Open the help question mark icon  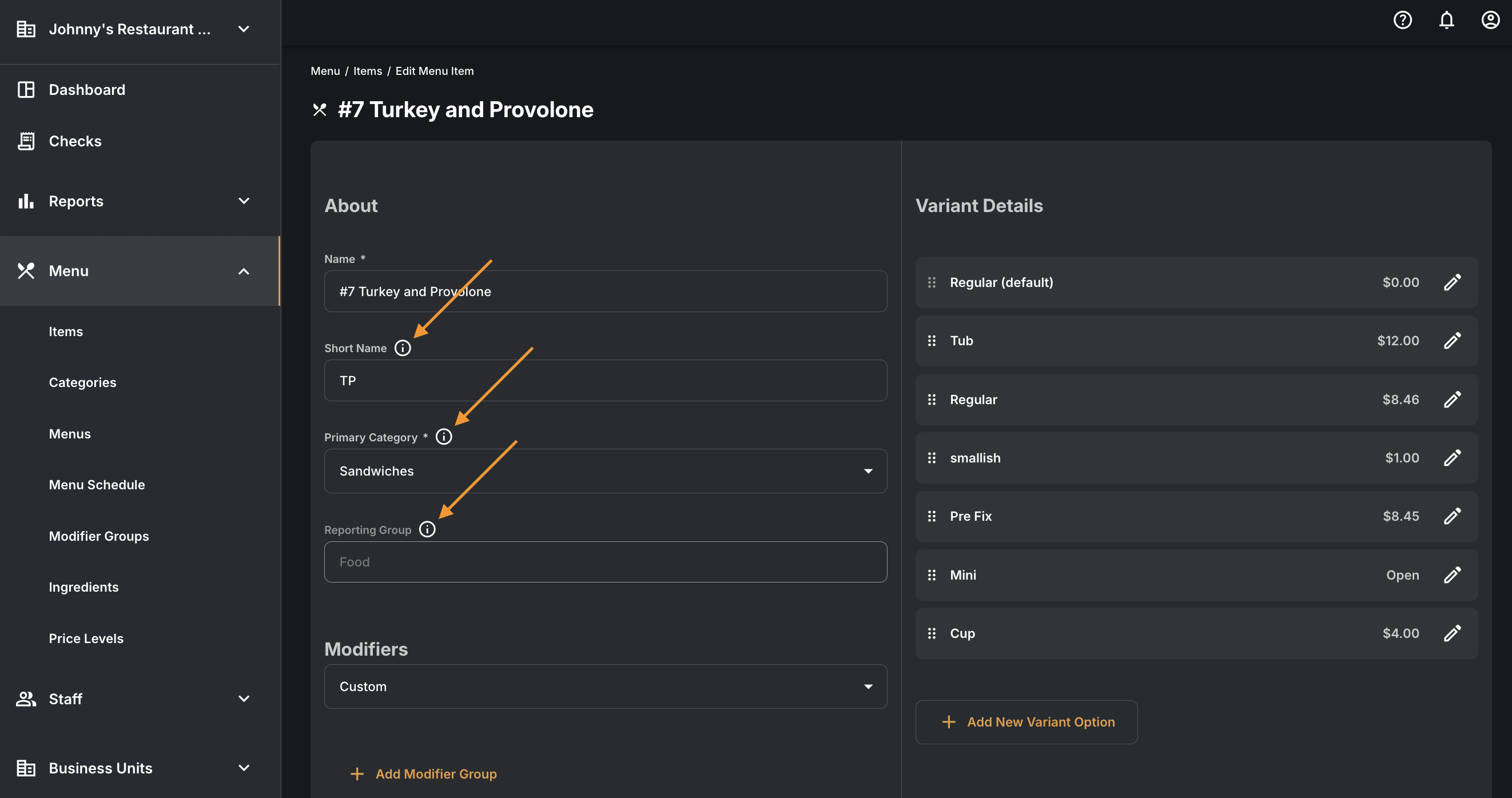[1402, 21]
